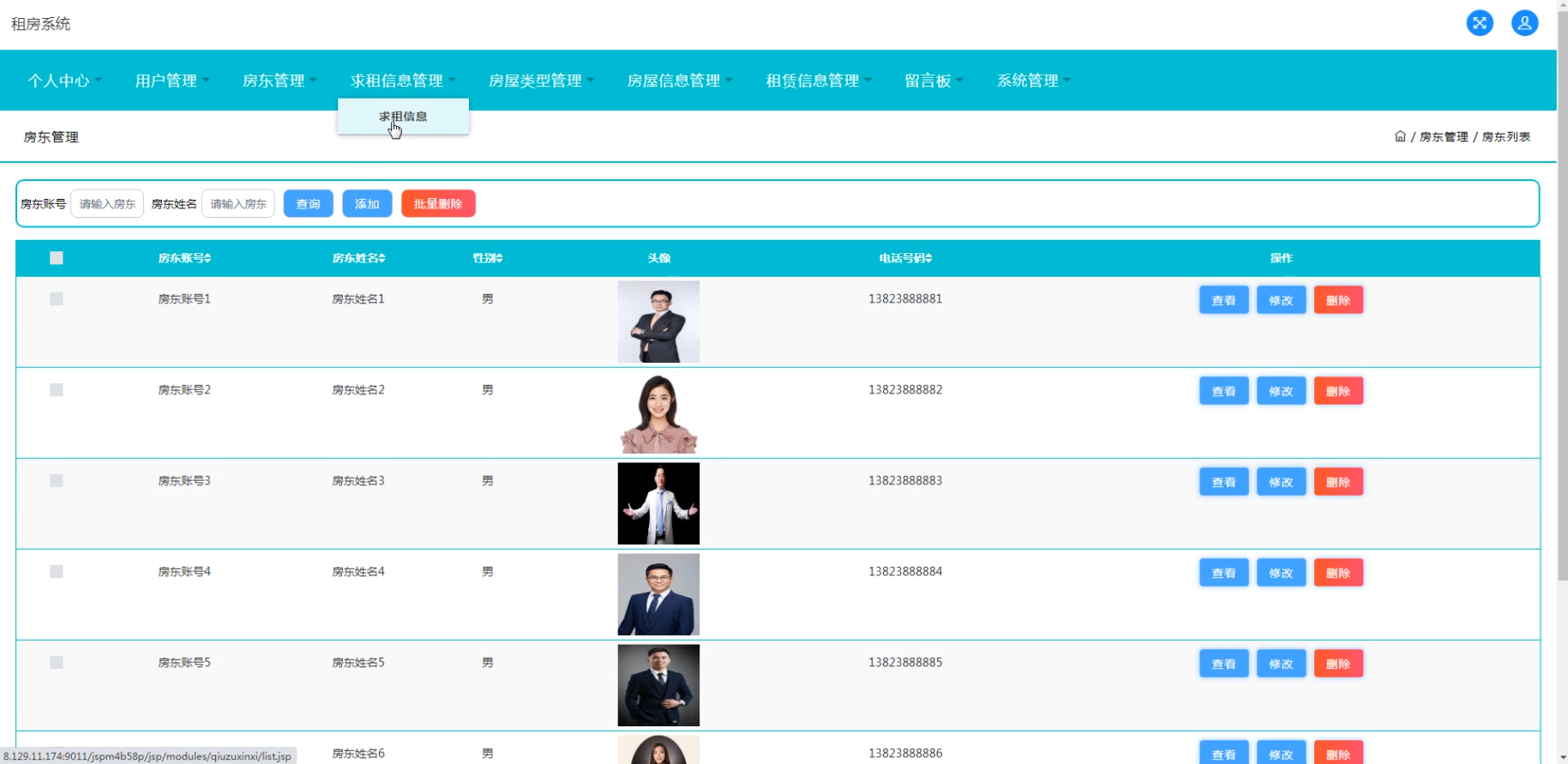Click the 租房系统 site title
Viewport: 1568px width, 764px height.
[x=40, y=24]
